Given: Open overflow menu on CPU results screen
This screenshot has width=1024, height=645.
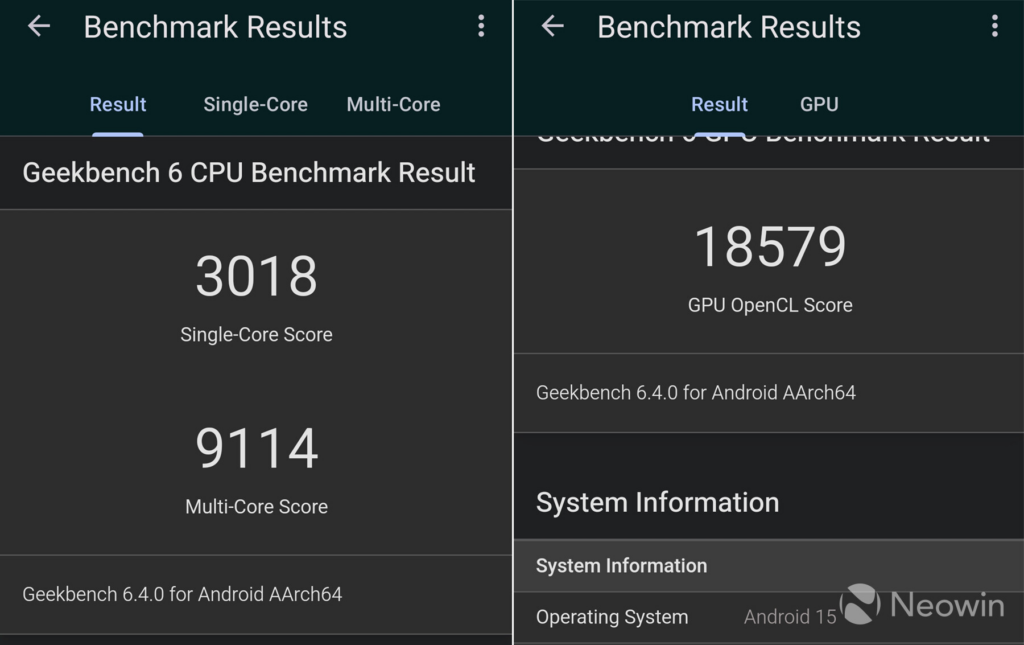Looking at the screenshot, I should click(481, 27).
